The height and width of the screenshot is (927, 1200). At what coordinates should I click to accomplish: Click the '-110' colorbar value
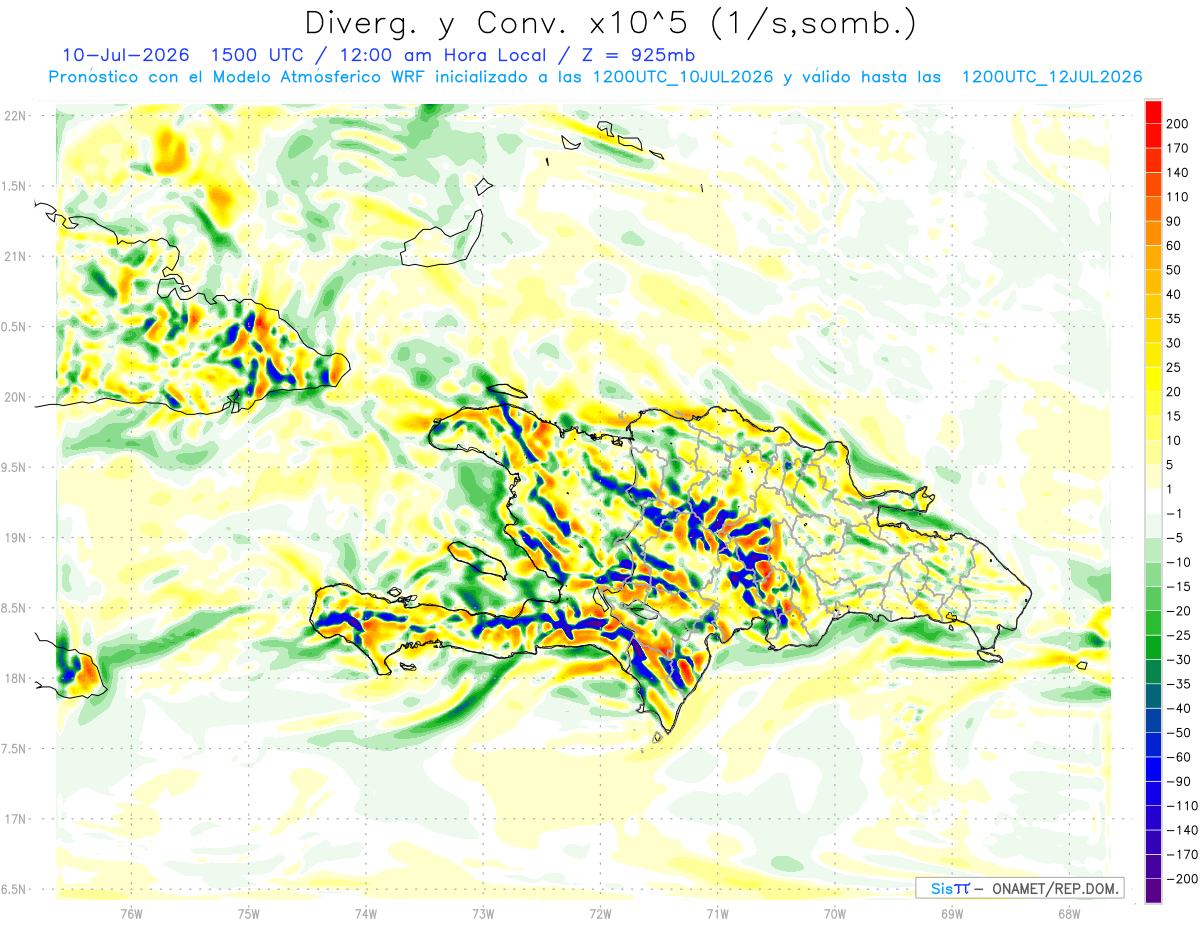tap(1182, 805)
